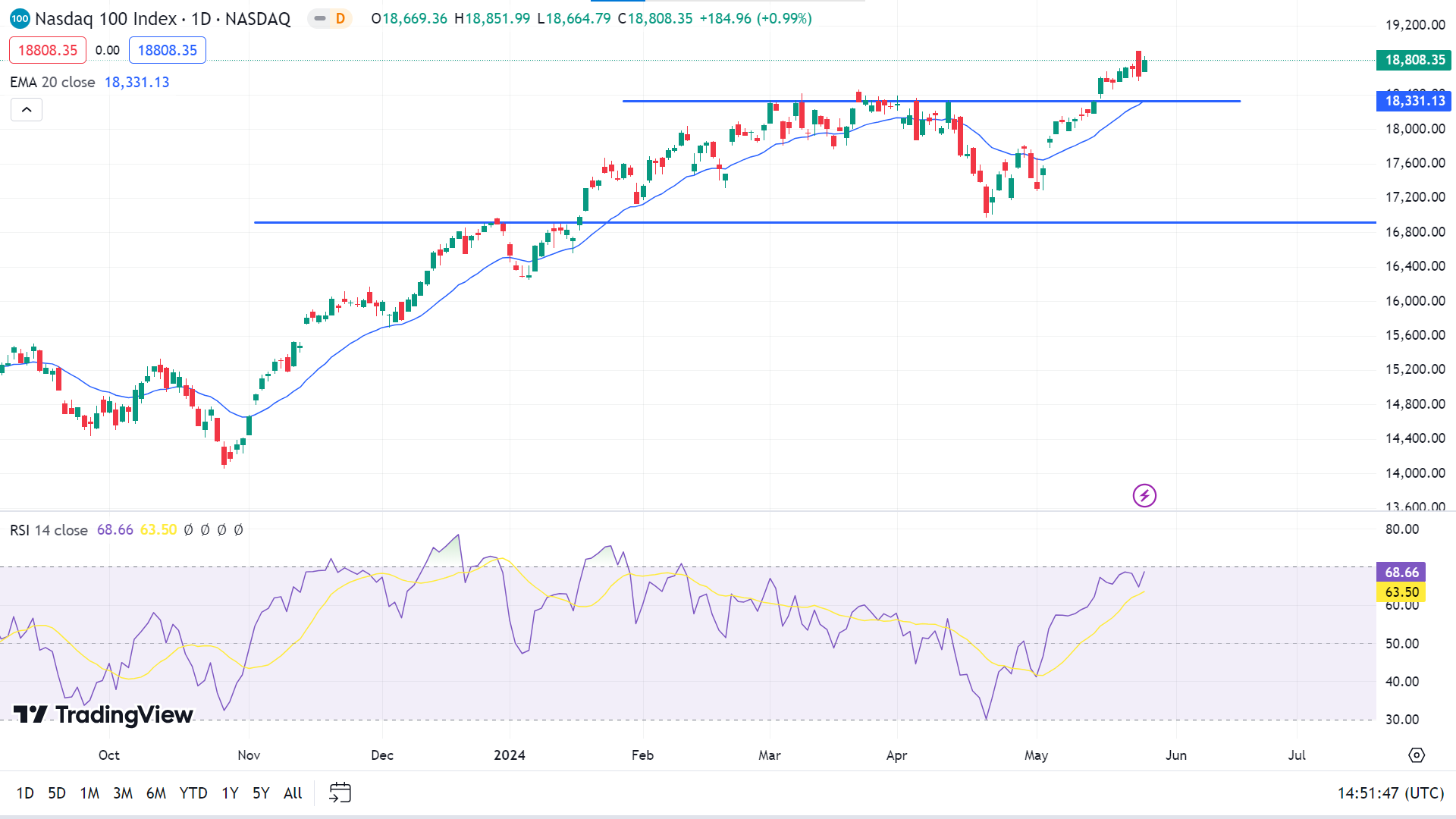Viewport: 1456px width, 819px height.
Task: Select the YTD time range
Action: pyautogui.click(x=193, y=792)
